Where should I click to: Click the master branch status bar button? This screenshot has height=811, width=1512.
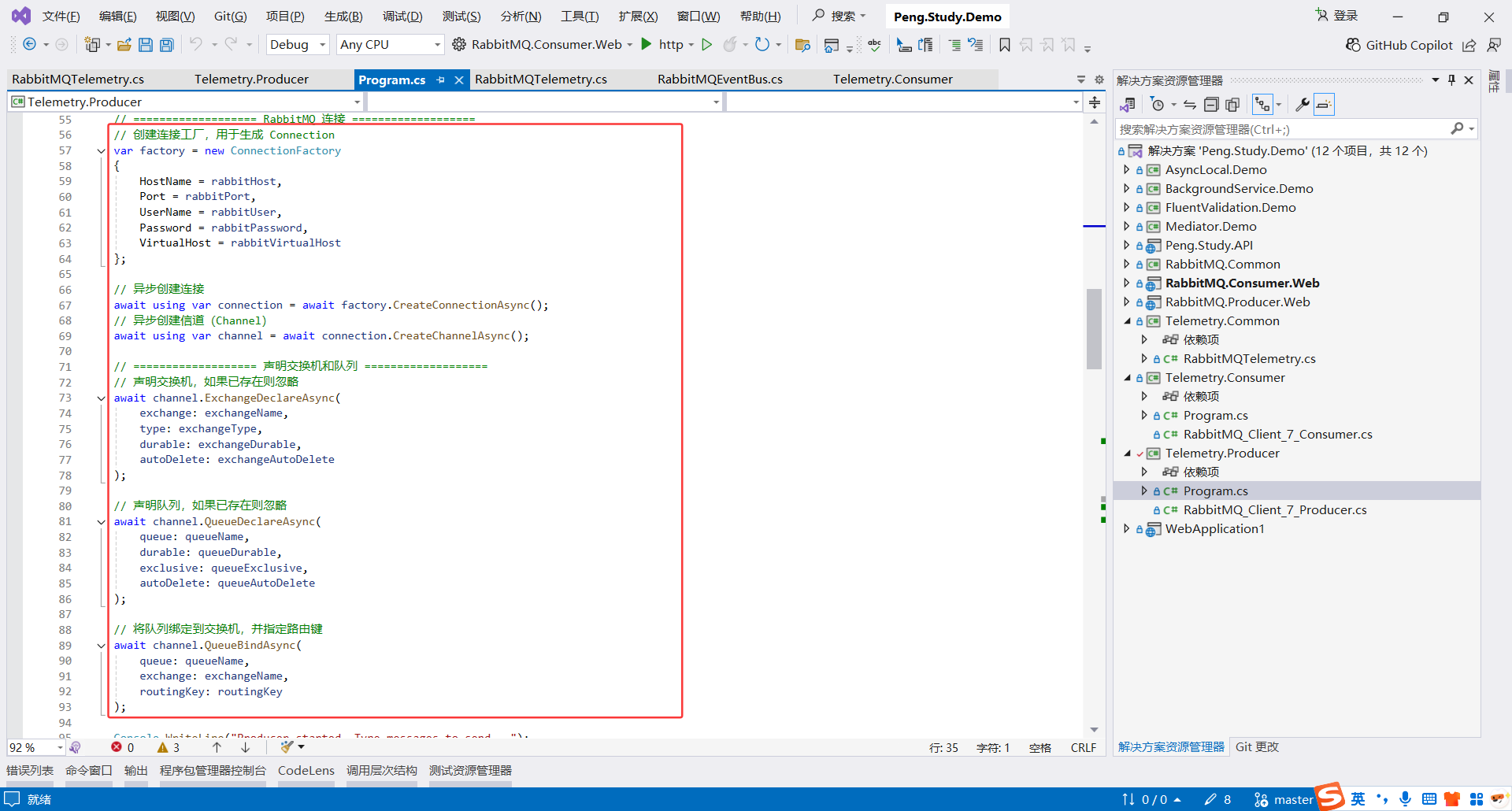[1284, 799]
